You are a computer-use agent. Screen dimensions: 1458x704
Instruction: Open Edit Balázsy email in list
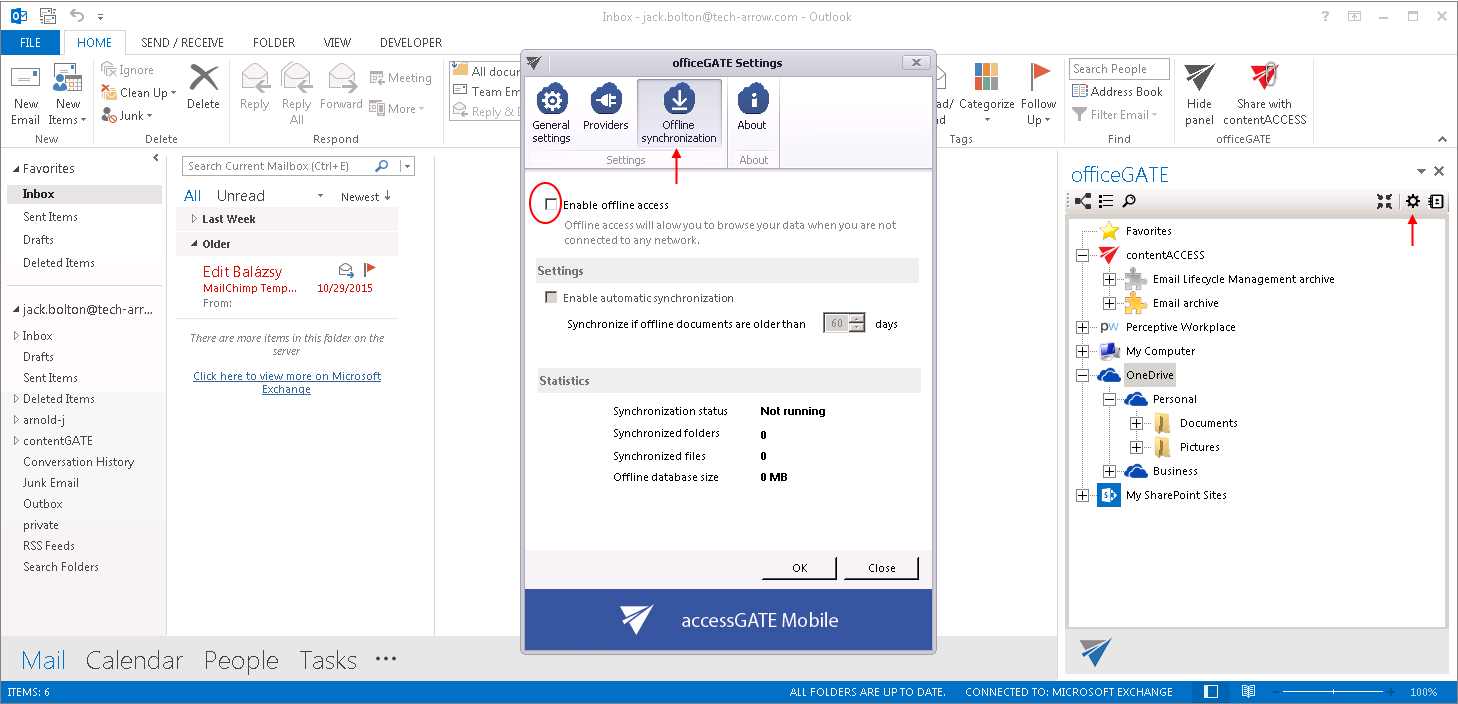click(x=287, y=286)
